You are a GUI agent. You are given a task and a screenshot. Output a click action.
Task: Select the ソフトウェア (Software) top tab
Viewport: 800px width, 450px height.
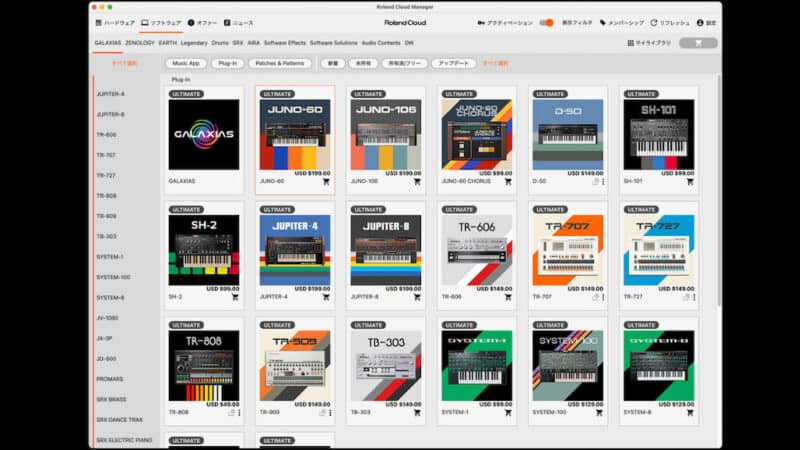click(x=161, y=23)
